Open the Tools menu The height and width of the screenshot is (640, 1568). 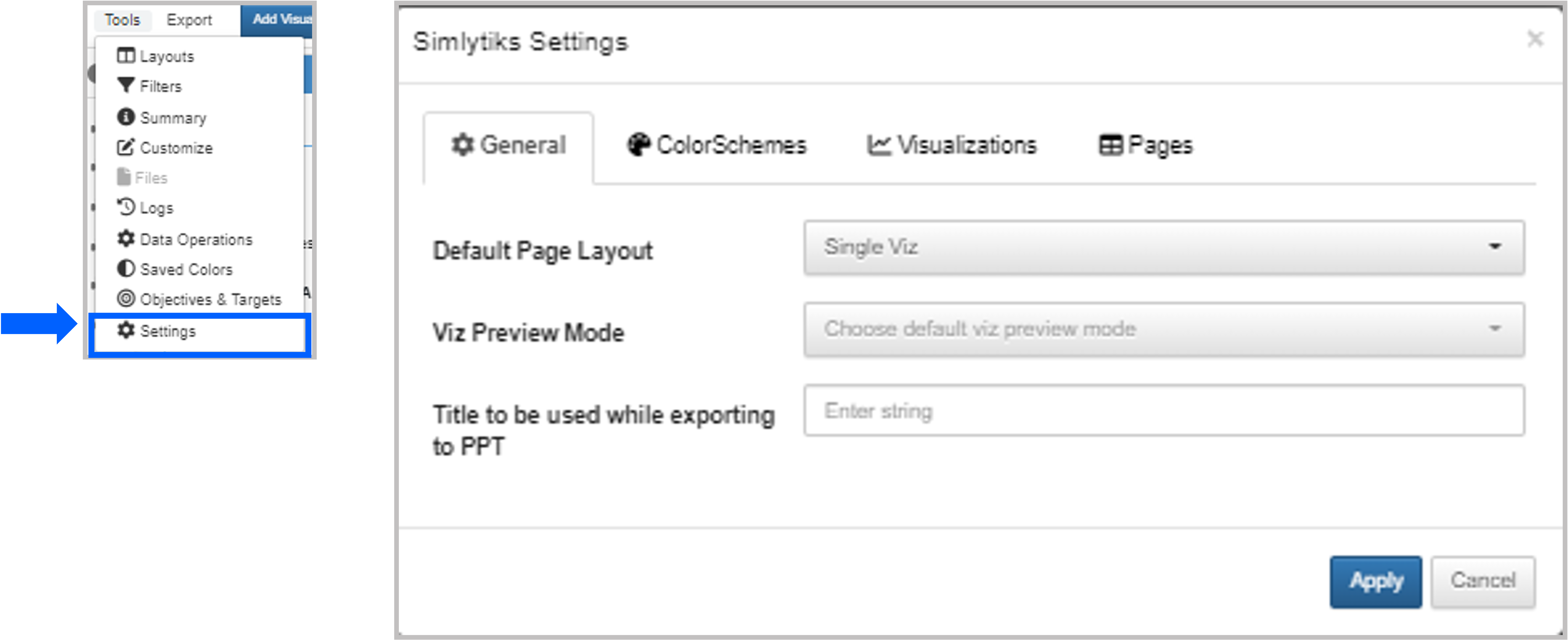(x=122, y=20)
